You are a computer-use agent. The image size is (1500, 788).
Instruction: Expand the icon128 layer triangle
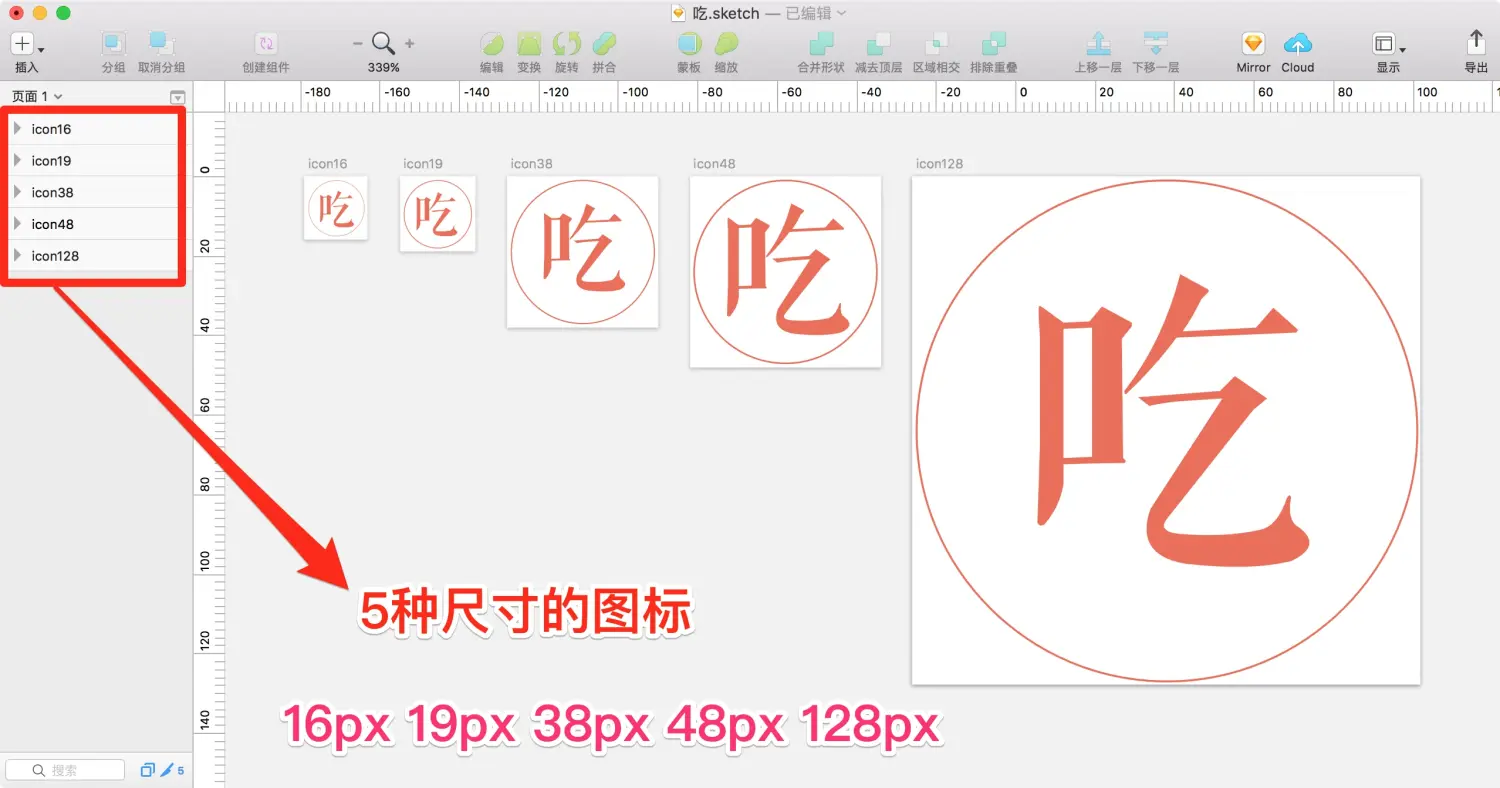coord(17,255)
